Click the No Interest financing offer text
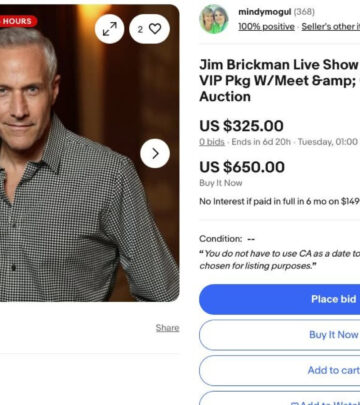This screenshot has width=360, height=405. 279,201
